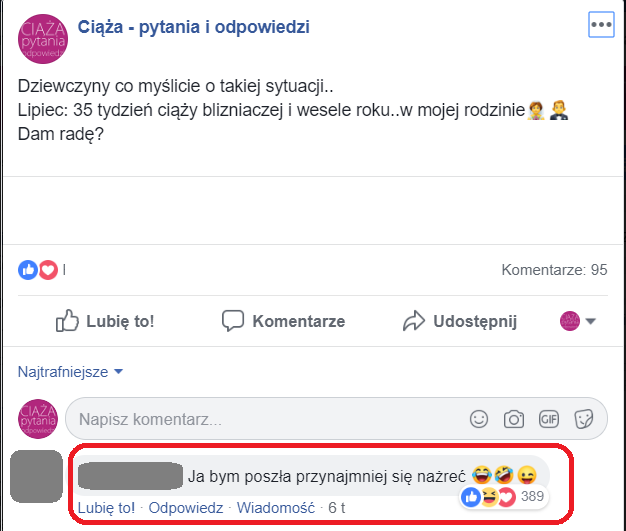Click the thumbs-up icon beside Lubię to!

67,321
